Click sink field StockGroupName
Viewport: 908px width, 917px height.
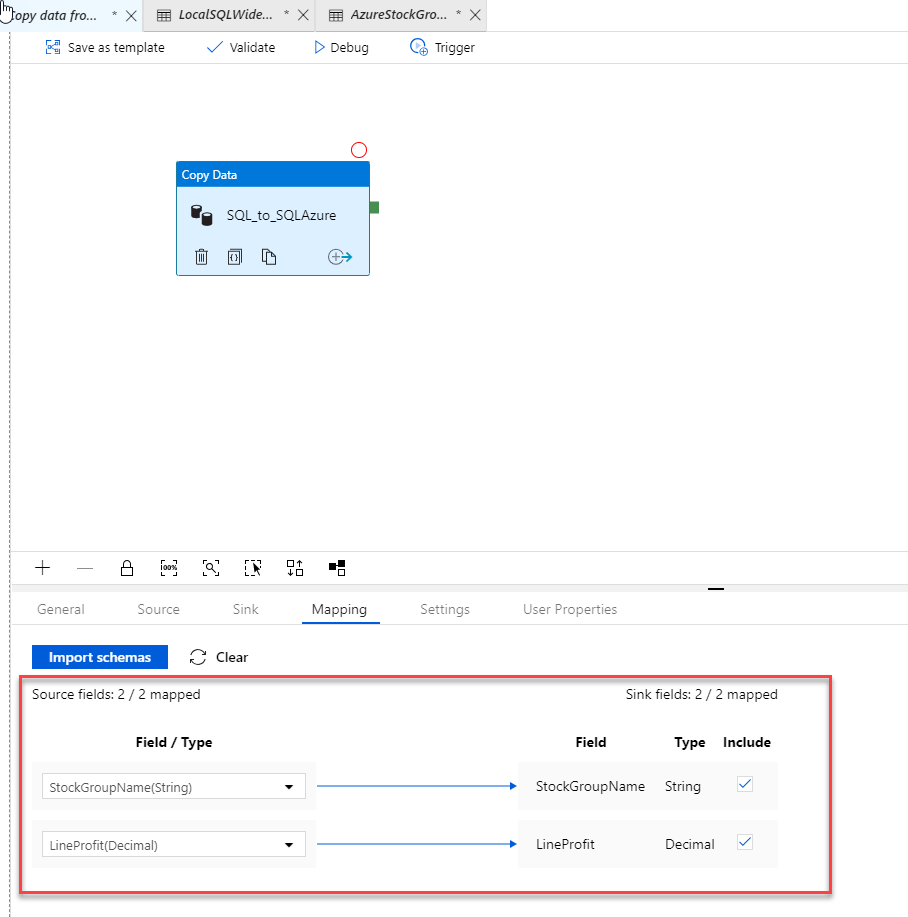[x=590, y=786]
